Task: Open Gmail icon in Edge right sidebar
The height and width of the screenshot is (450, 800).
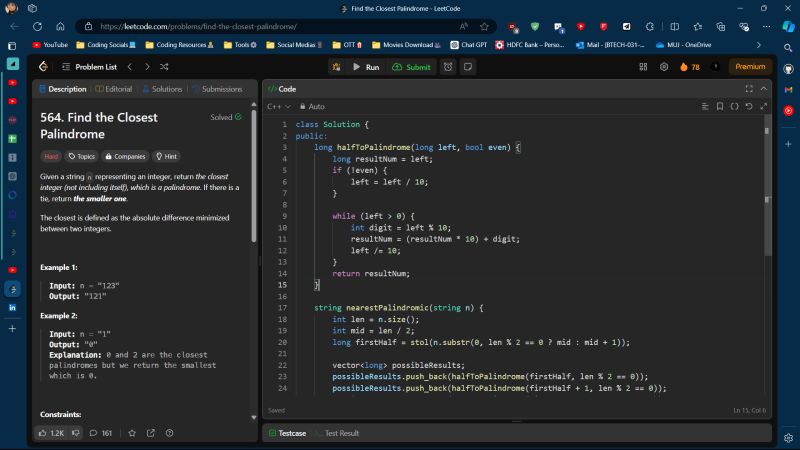Action: pos(789,89)
